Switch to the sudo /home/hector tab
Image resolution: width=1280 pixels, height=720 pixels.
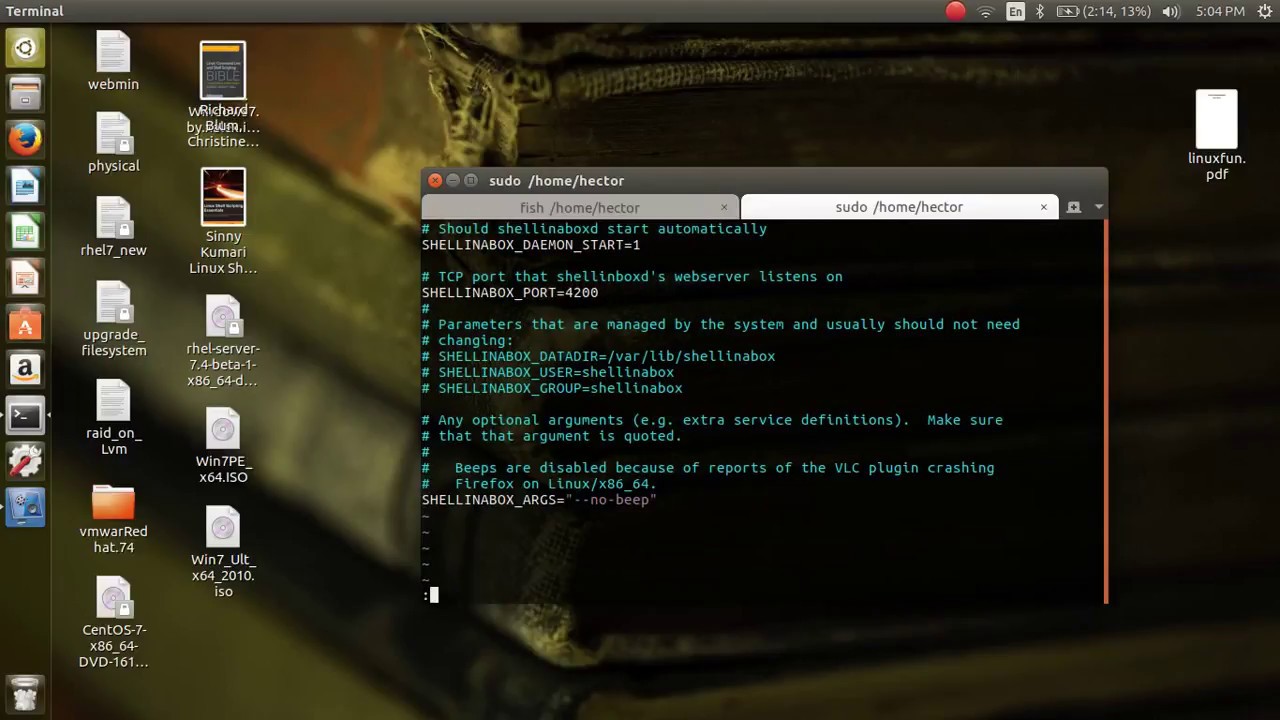pos(898,207)
